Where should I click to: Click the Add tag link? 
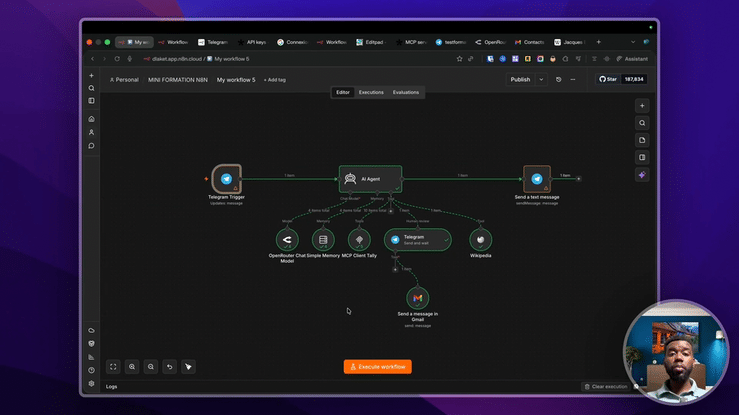pos(274,80)
